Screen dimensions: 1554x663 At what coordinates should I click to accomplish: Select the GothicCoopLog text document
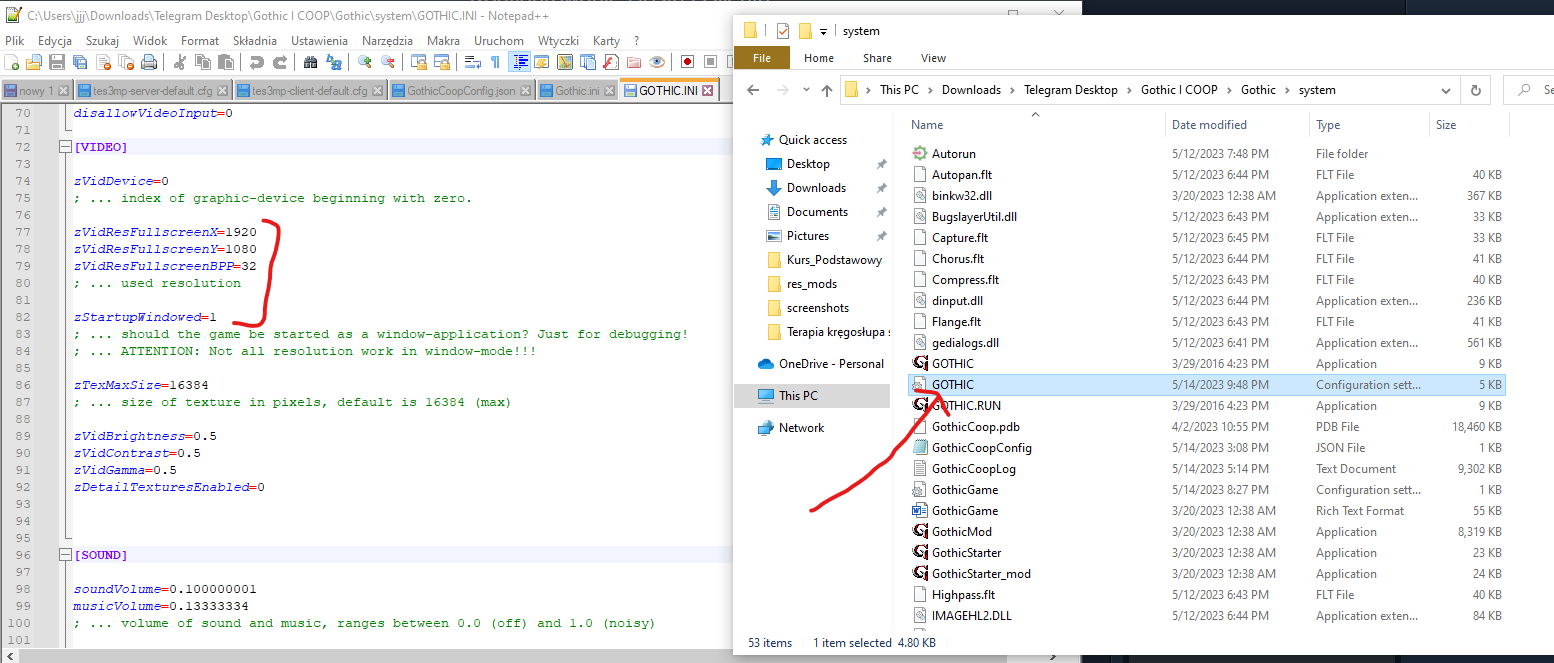click(x=1205, y=469)
